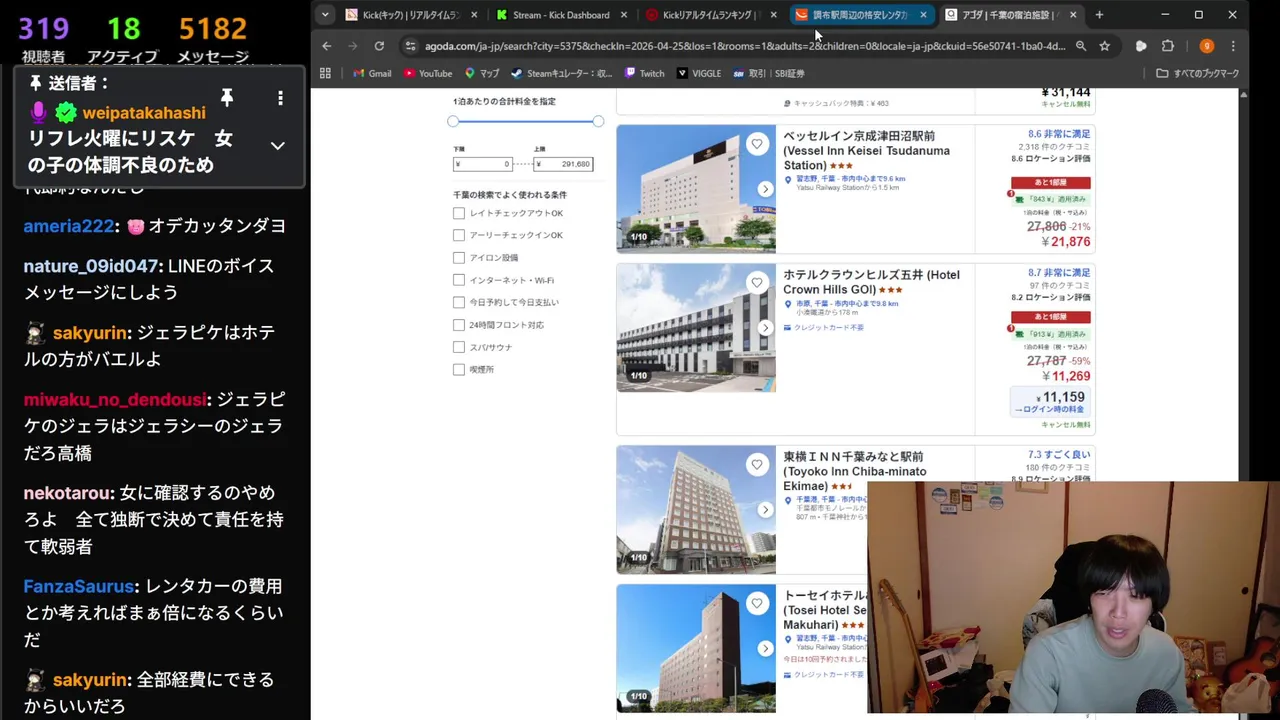Open the Chrome extensions puzzle icon
1280x720 pixels.
pyautogui.click(x=1168, y=46)
